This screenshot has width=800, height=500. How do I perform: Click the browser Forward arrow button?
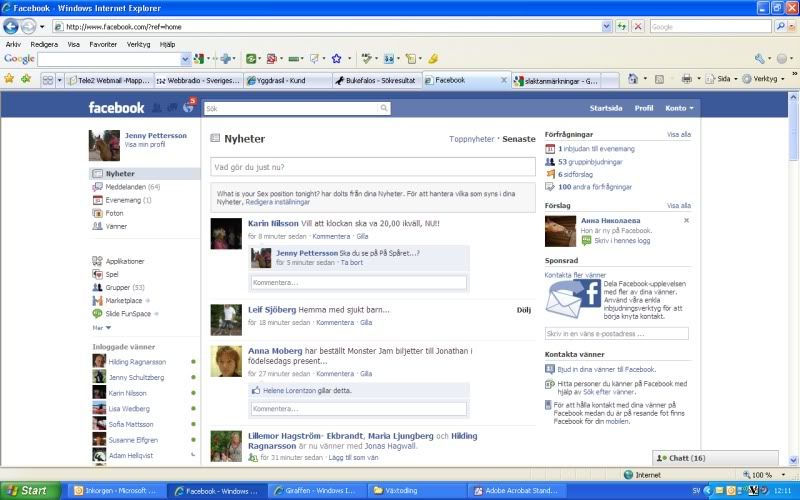click(x=29, y=26)
